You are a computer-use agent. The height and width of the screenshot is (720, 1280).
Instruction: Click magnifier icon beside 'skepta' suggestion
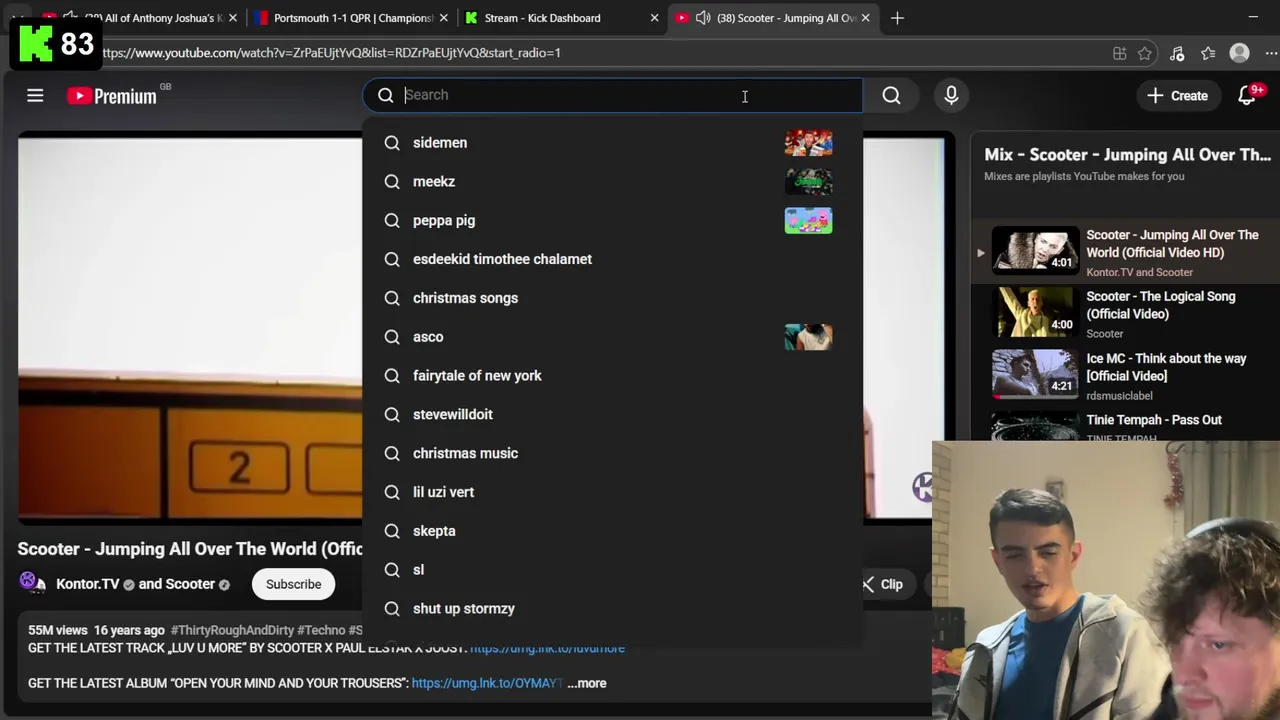tap(392, 531)
